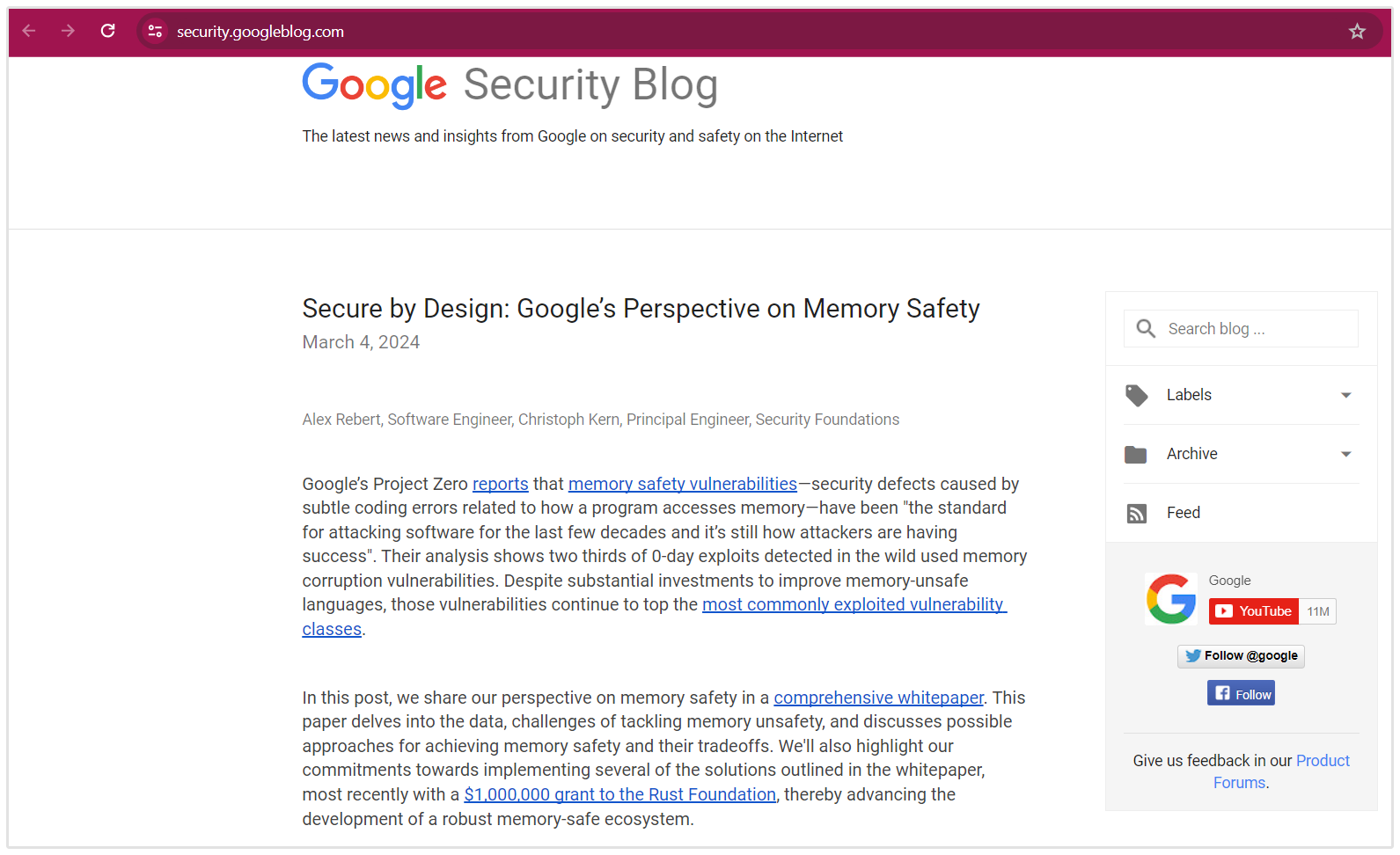This screenshot has height=855, width=1400.
Task: Click the Facebook Follow button
Action: tap(1241, 694)
